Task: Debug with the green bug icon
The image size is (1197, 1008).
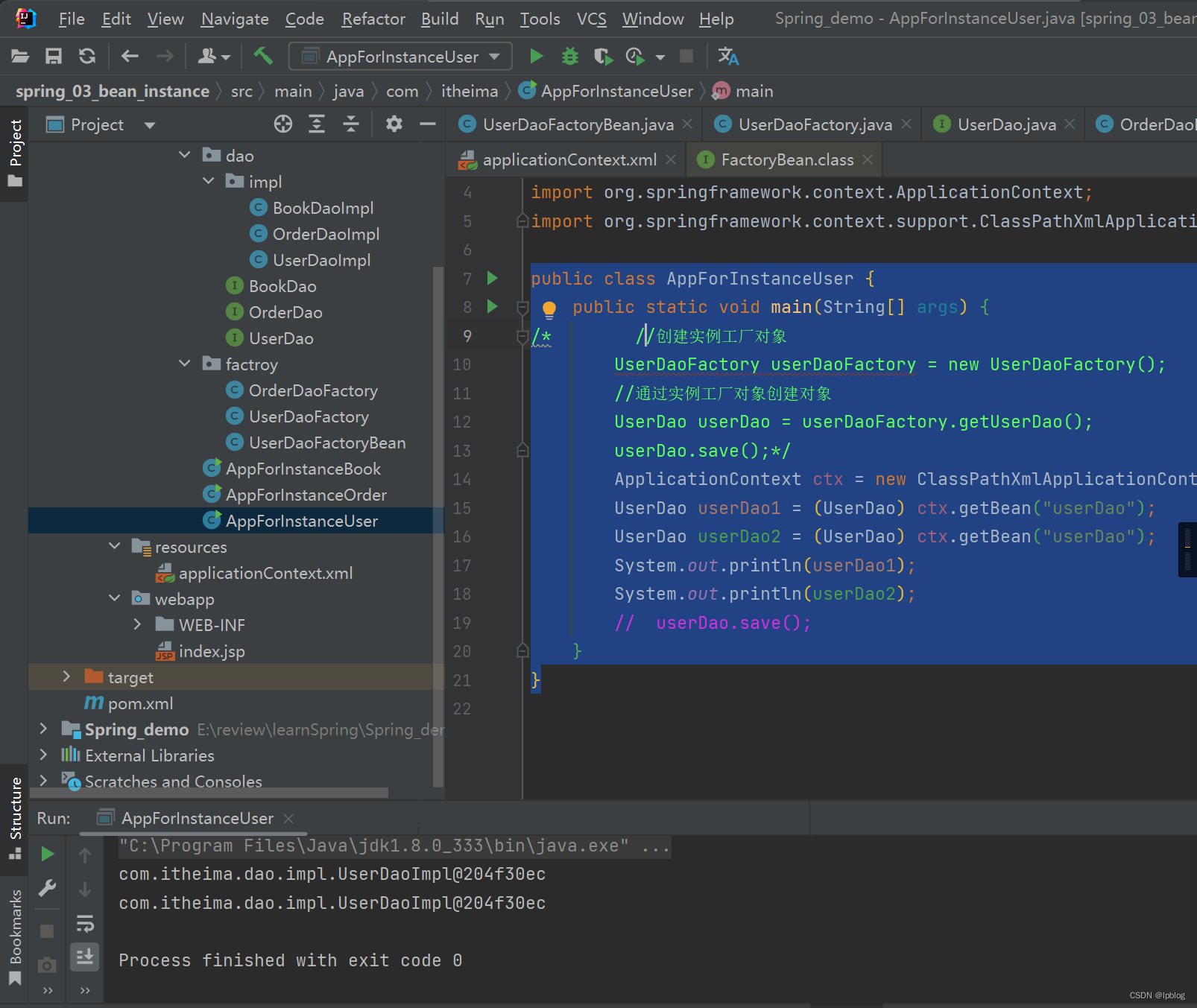Action: [x=570, y=56]
